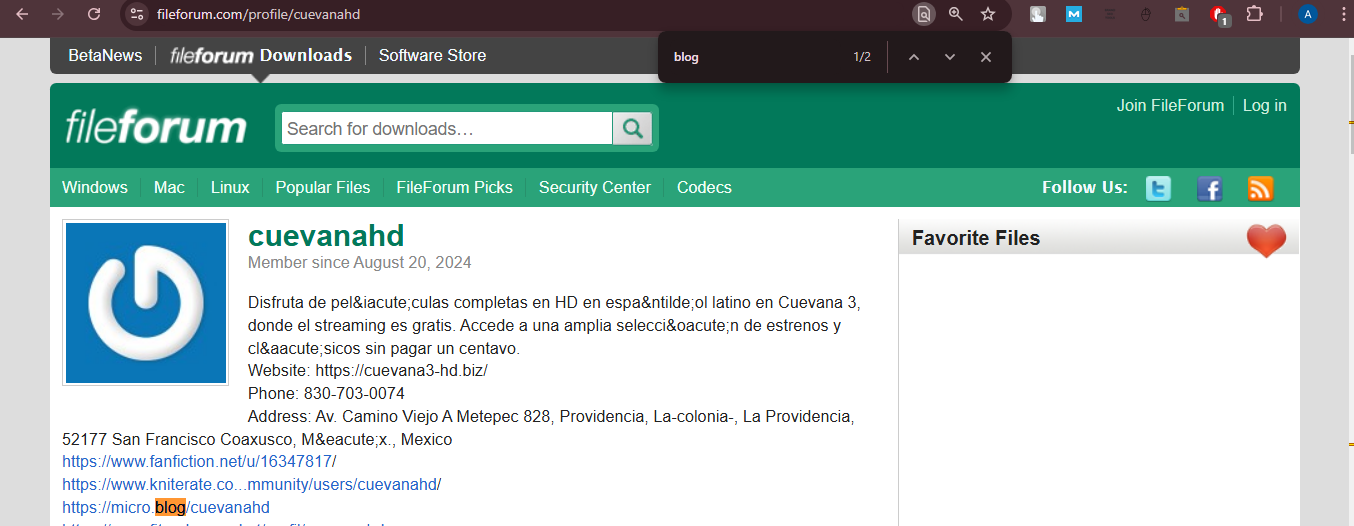Open the red ad-blocker extension with badge
Image resolution: width=1354 pixels, height=526 pixels.
click(x=1219, y=15)
